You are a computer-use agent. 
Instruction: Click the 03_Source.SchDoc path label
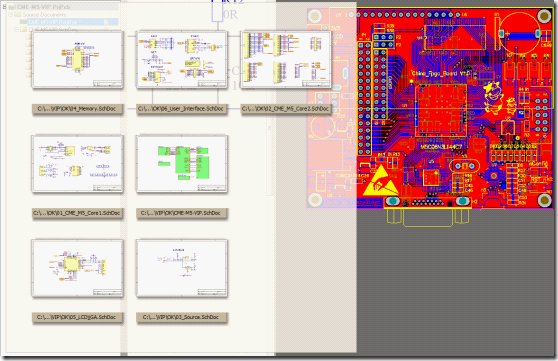pyautogui.click(x=181, y=317)
